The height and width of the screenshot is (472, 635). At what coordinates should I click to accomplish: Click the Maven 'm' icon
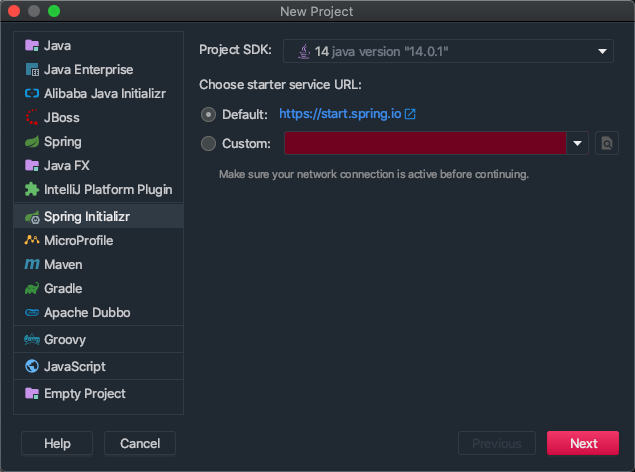(32, 265)
